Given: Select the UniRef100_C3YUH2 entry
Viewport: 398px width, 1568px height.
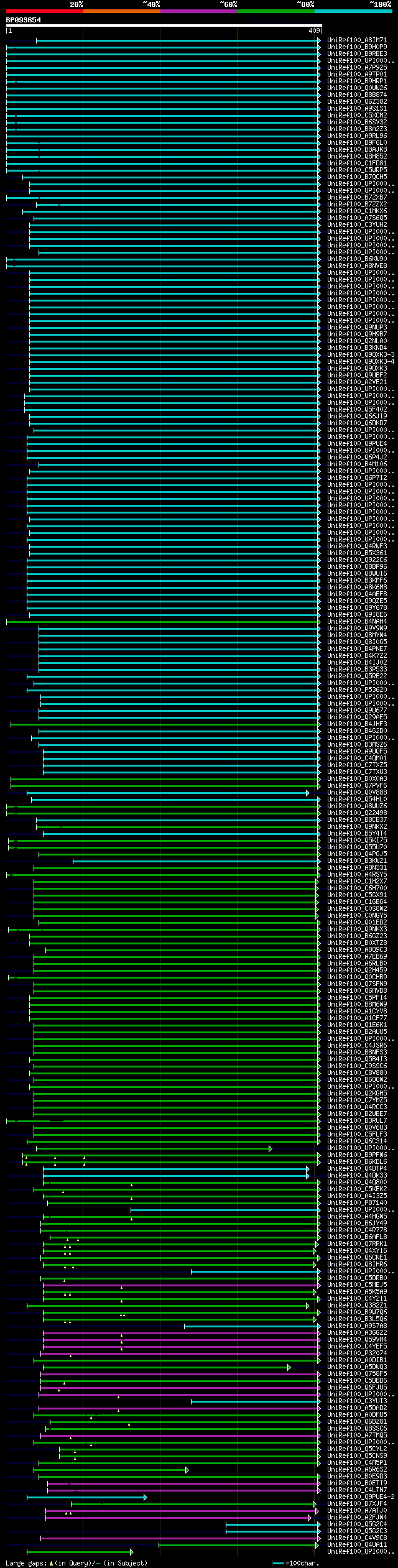Looking at the screenshot, I should coord(357,224).
